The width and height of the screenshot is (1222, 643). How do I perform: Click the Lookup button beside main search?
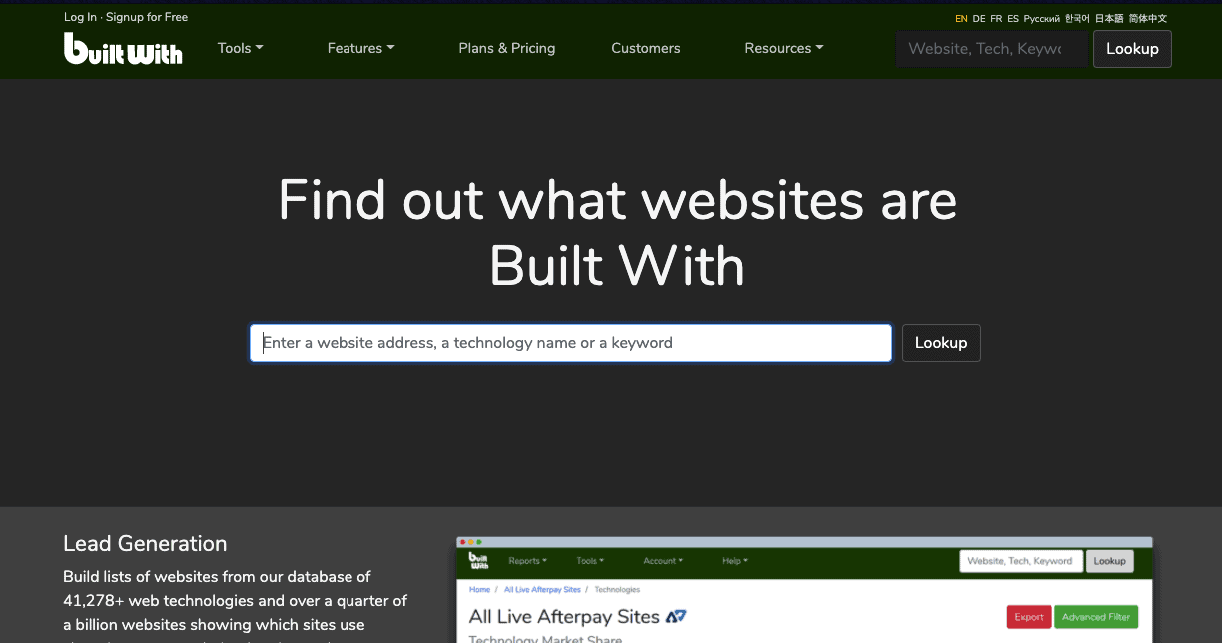pos(941,343)
